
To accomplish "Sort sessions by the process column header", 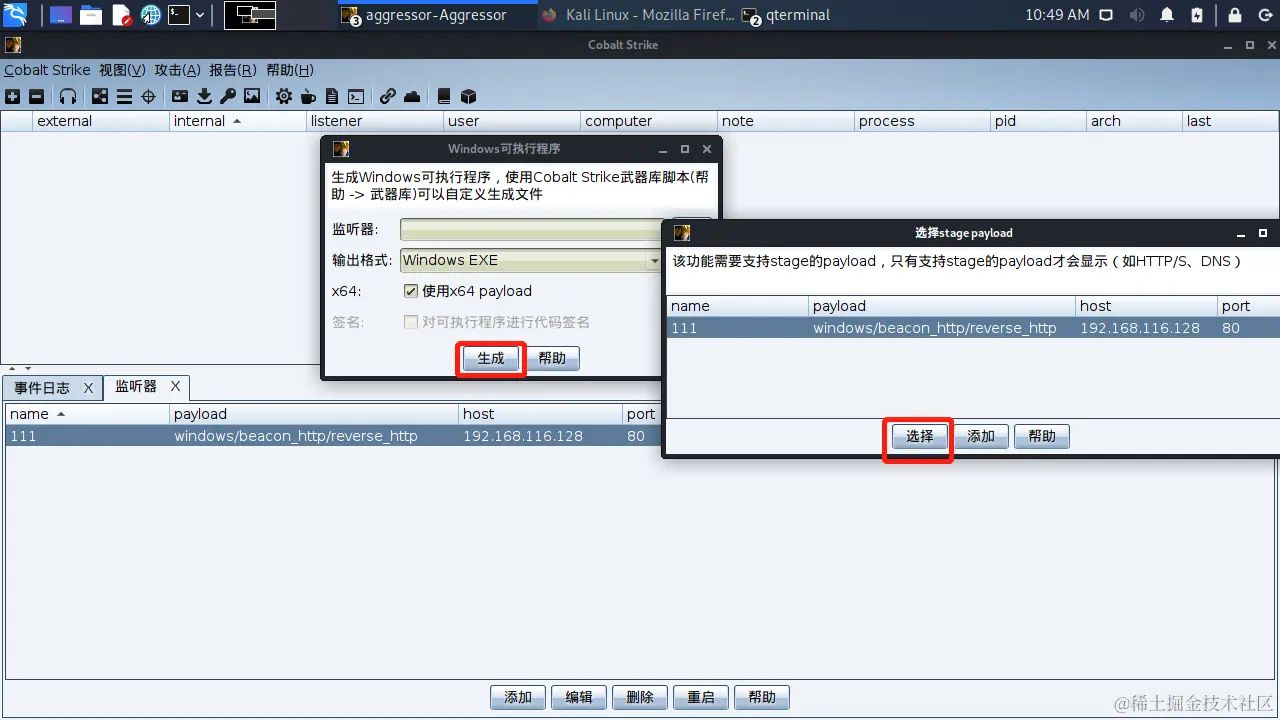I will 923,121.
